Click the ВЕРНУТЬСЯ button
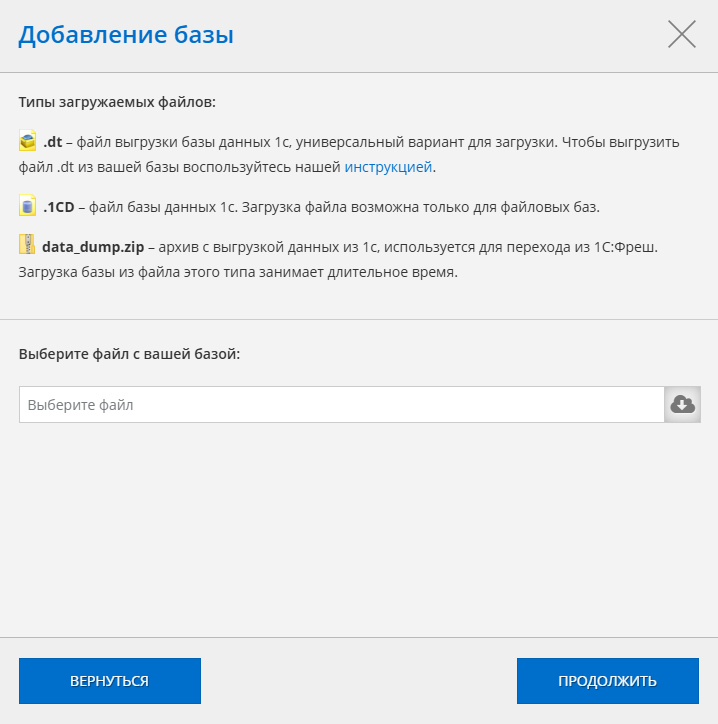The image size is (718, 724). tap(110, 681)
